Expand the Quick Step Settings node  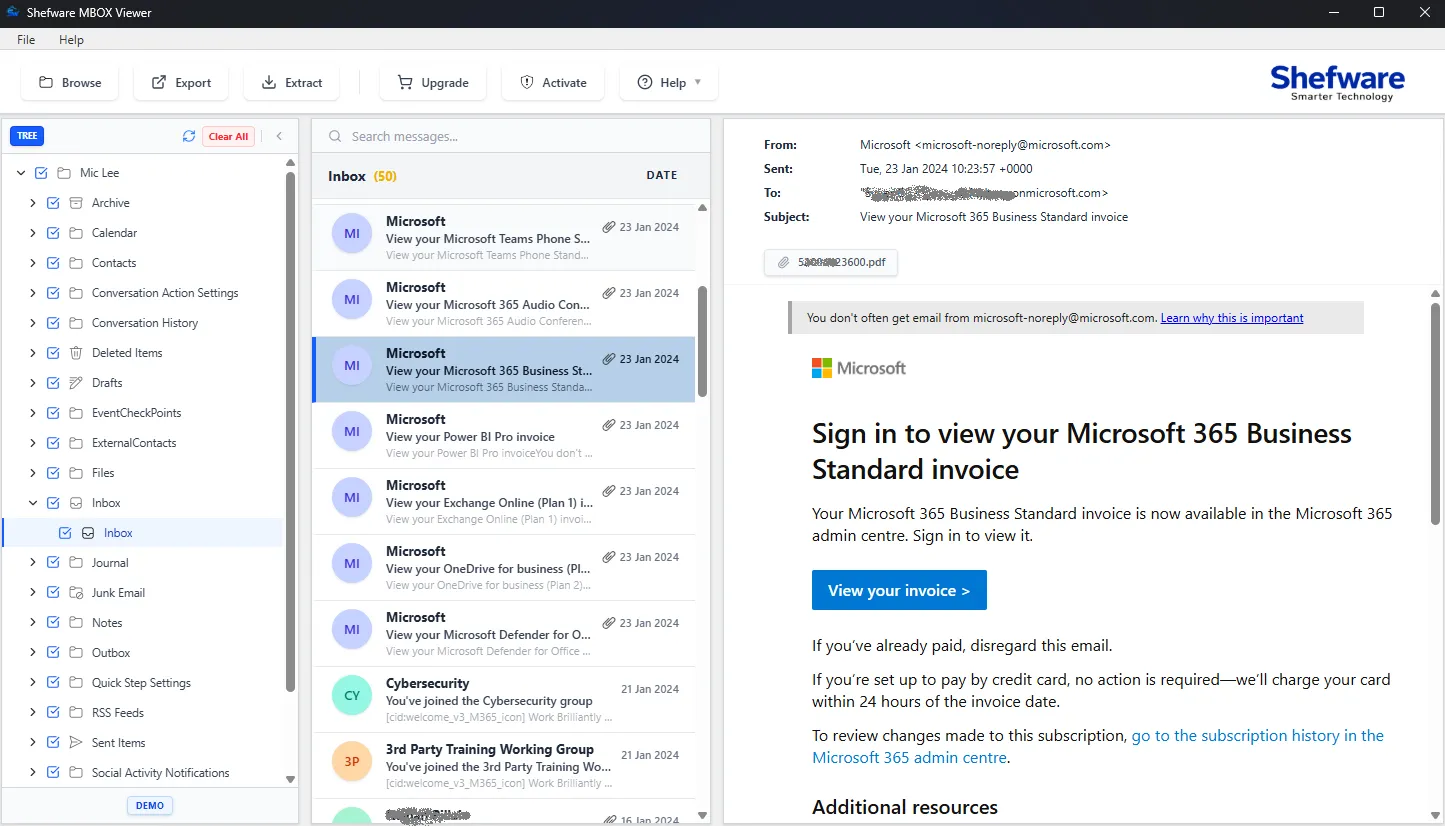33,683
